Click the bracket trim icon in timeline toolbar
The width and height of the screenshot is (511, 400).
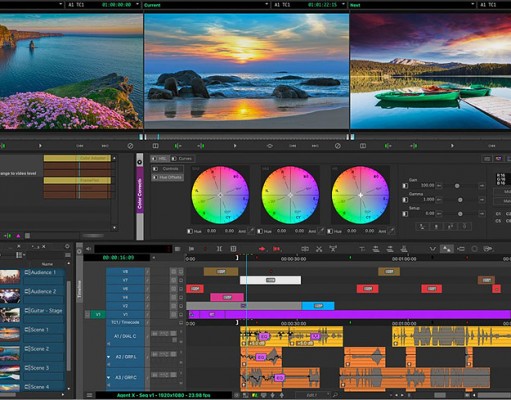[x=219, y=249]
